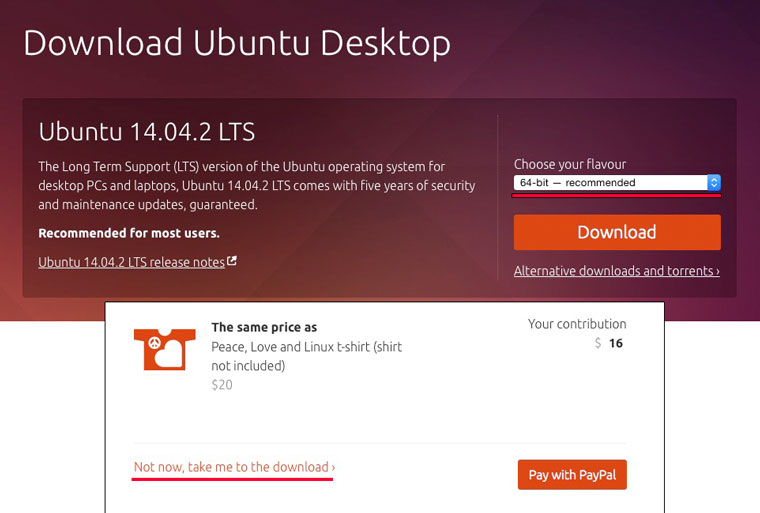Click the Download Ubuntu Desktop heading

236,43
